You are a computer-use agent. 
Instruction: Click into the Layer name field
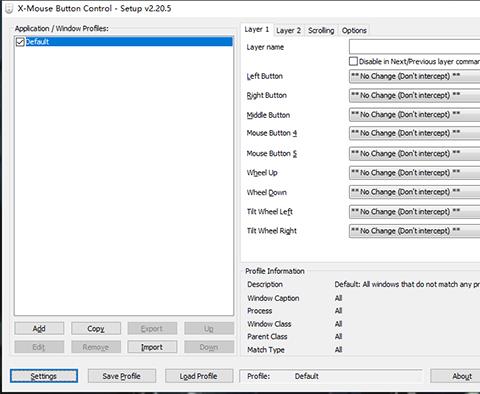414,47
